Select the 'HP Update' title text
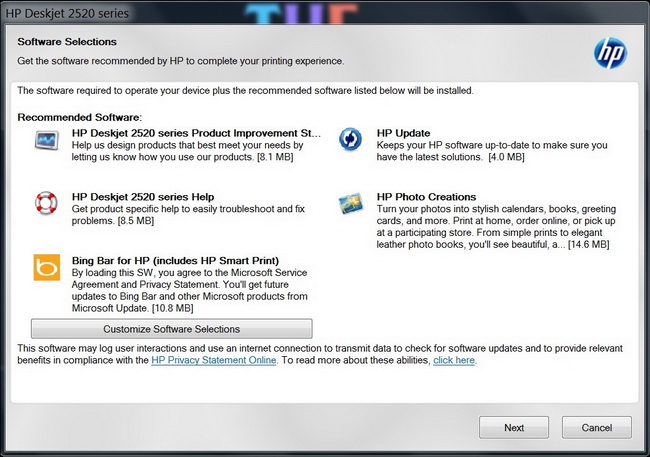 click(403, 133)
